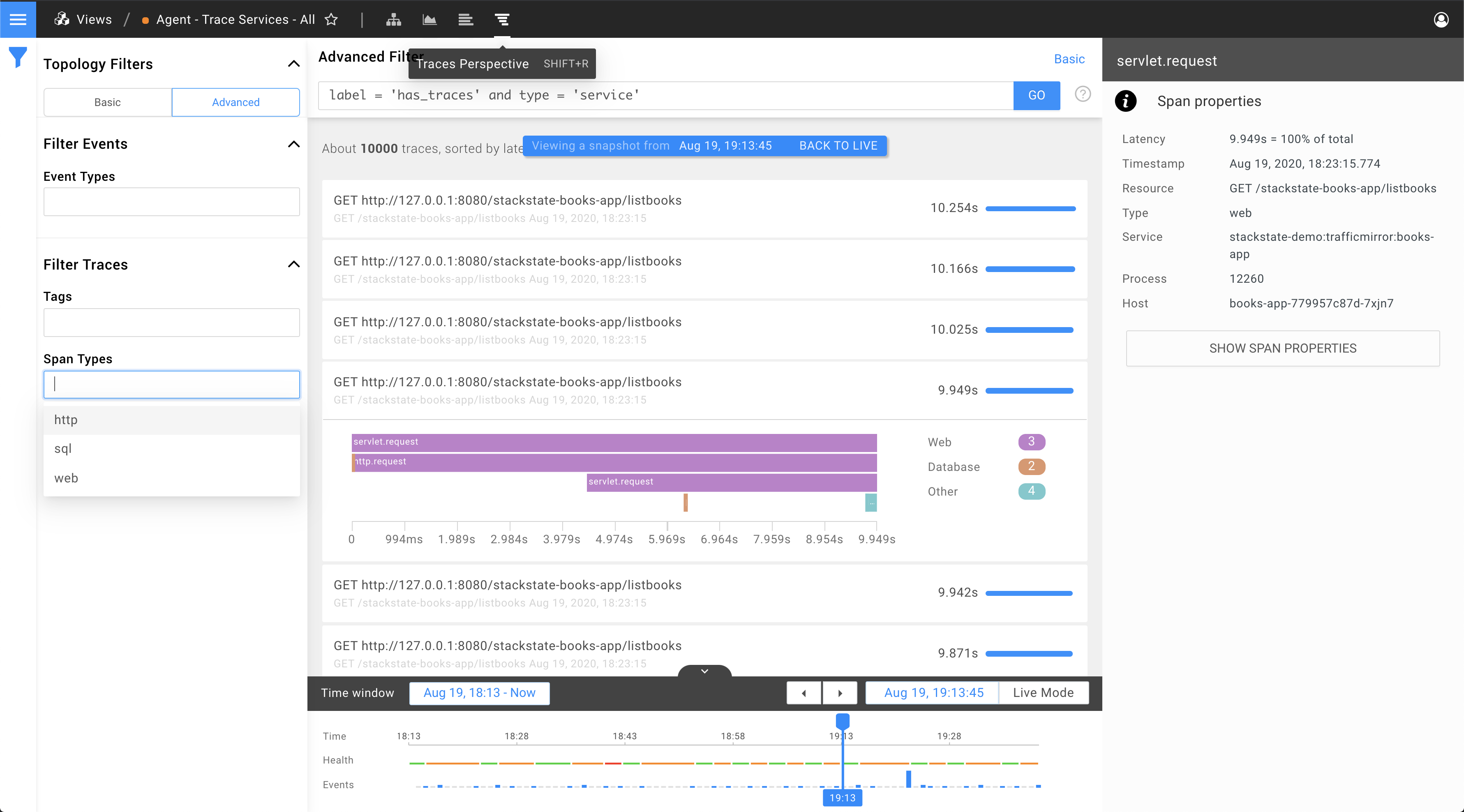Select the Advanced topology filter mode
This screenshot has height=812, width=1464.
[236, 102]
